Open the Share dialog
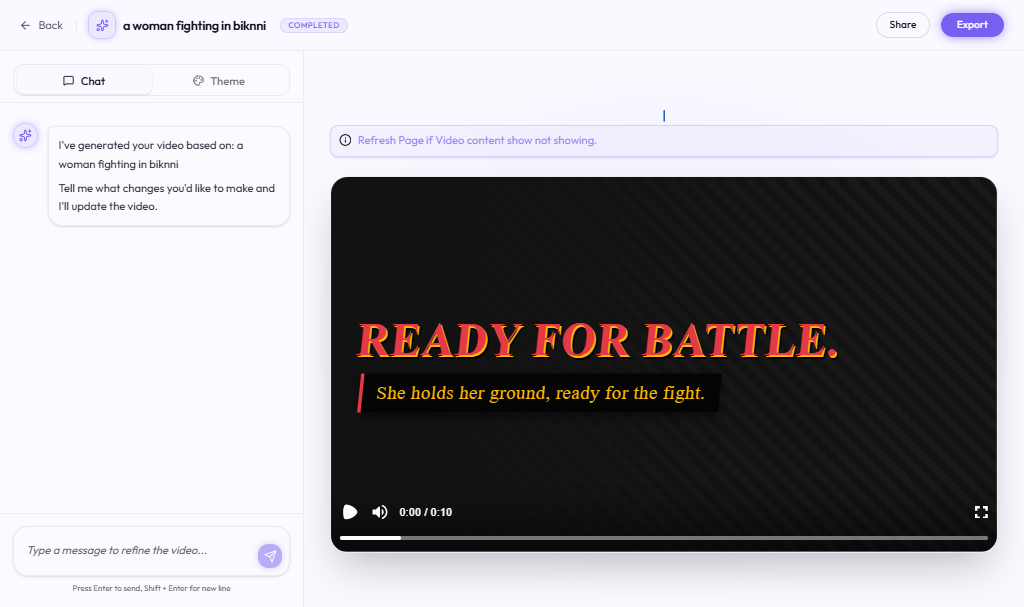 [x=902, y=25]
